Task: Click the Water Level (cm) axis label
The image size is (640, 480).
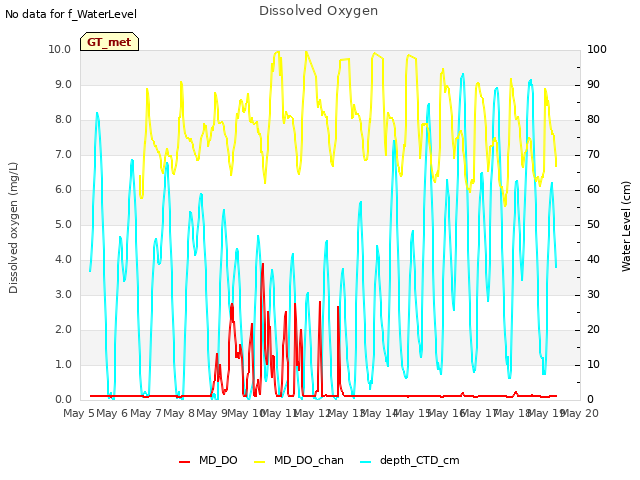Action: pos(626,227)
